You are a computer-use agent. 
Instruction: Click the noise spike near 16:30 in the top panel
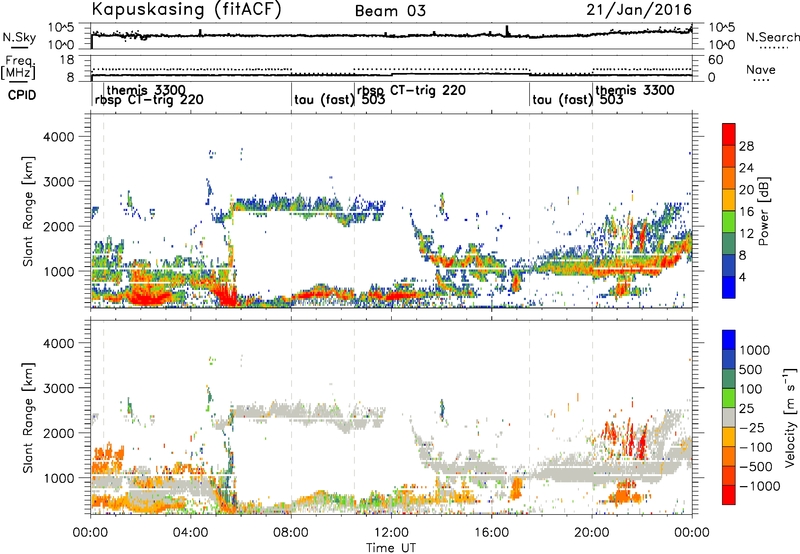(507, 31)
